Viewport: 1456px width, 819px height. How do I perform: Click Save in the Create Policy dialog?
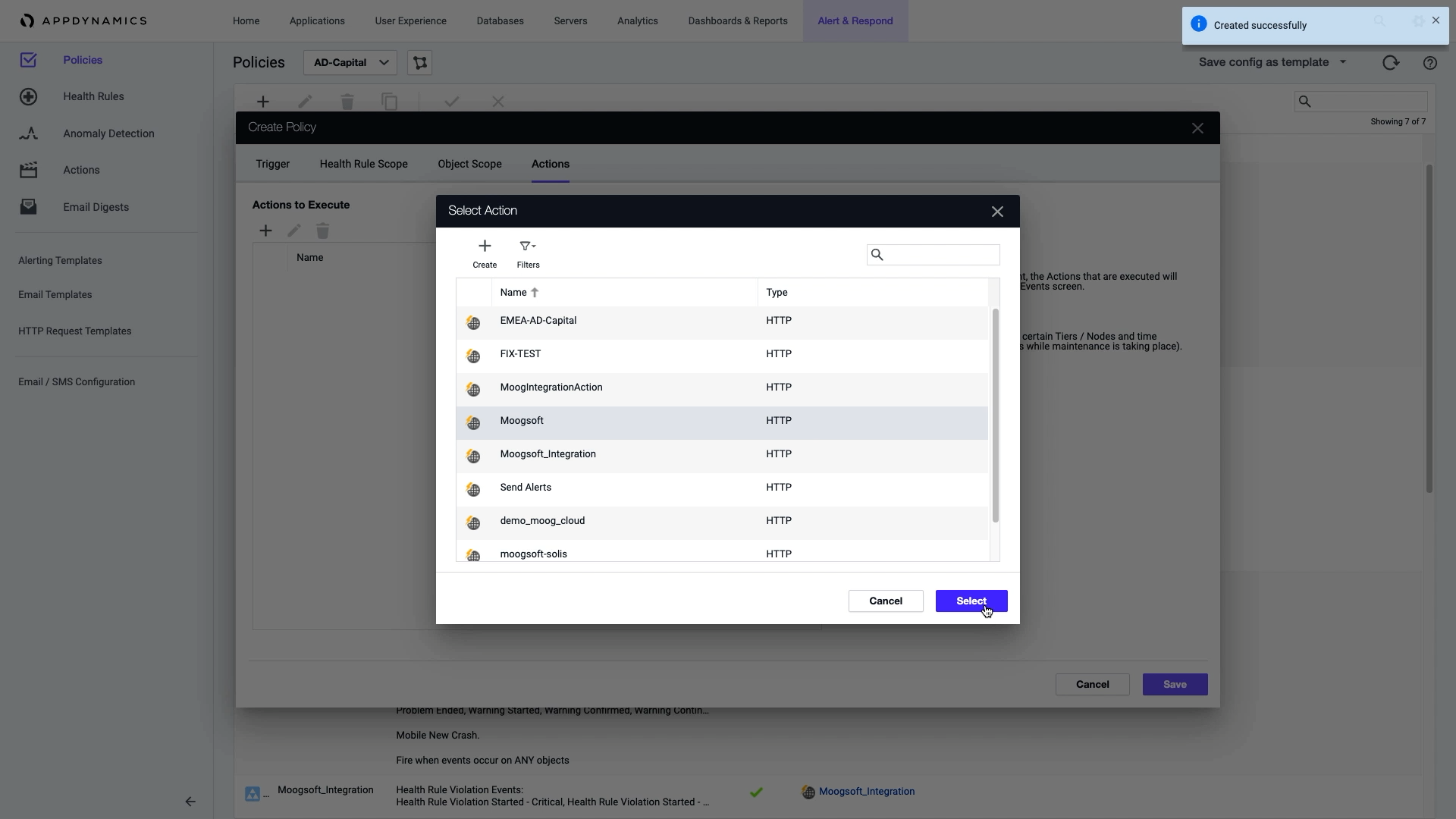[x=1175, y=685]
